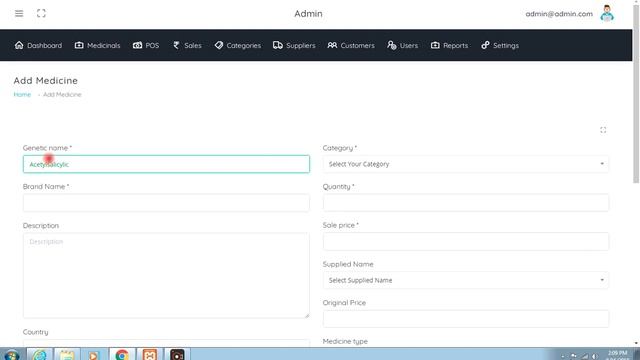Expand the form card to fullscreen
The height and width of the screenshot is (360, 640).
point(603,130)
